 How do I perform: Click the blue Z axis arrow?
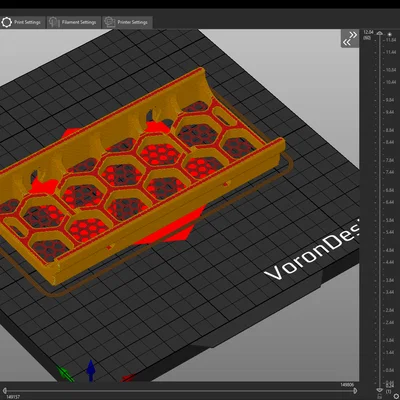pos(91,370)
